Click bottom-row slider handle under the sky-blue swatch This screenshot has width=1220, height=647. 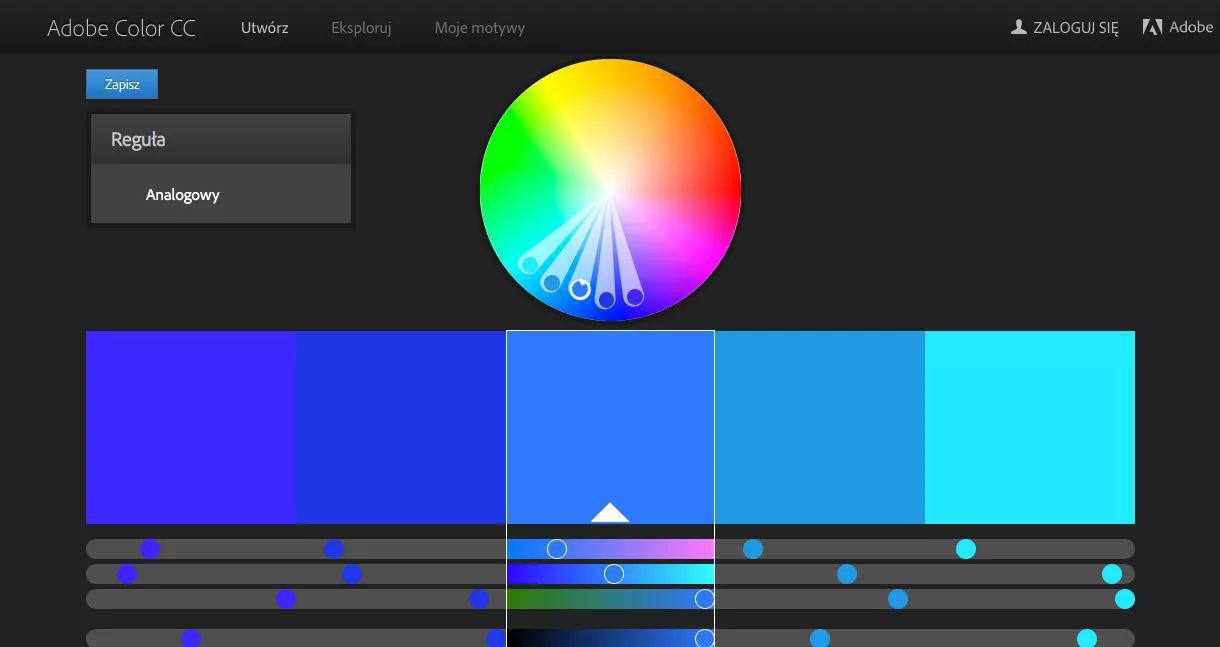tap(820, 638)
